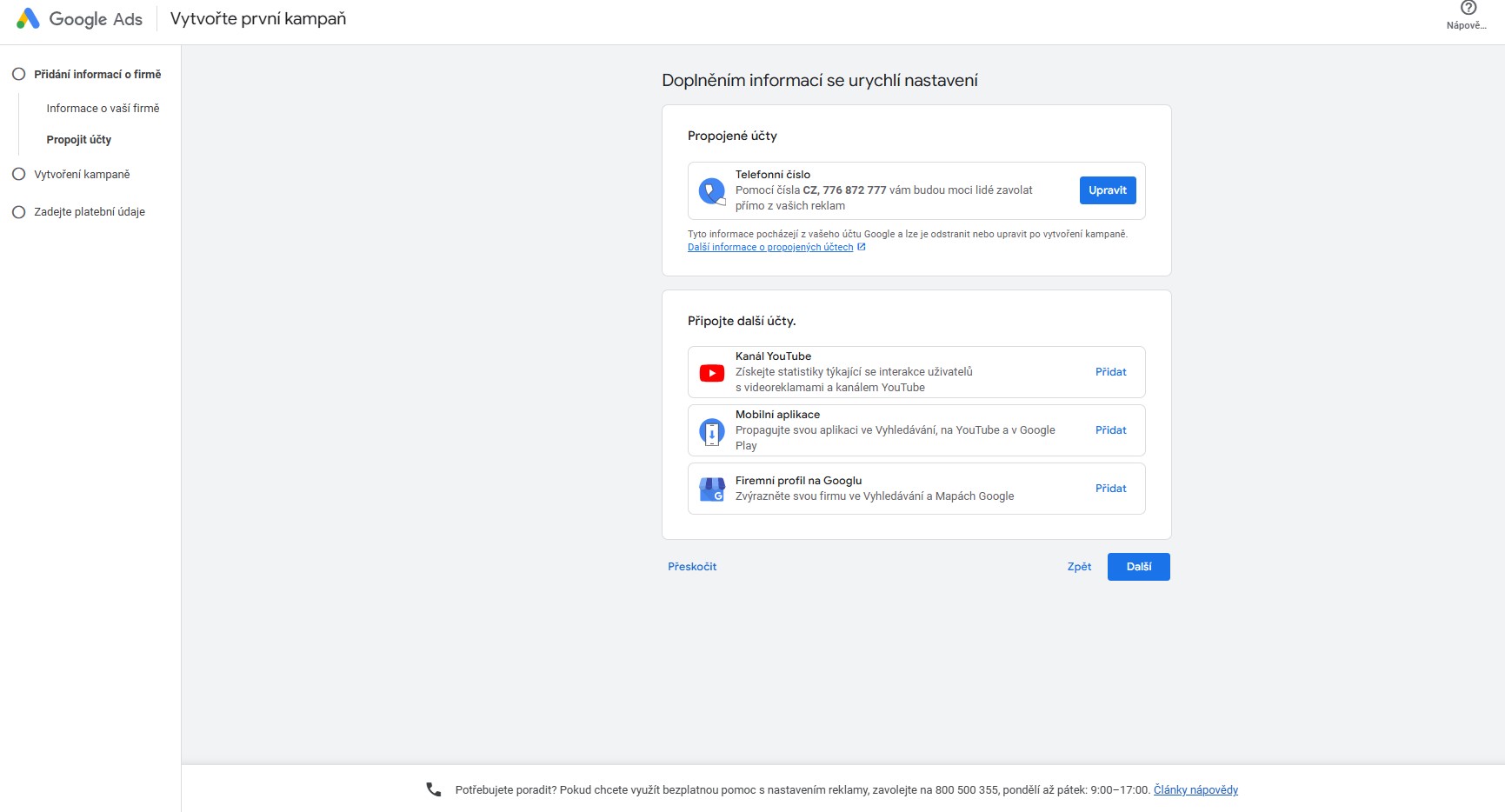1505x812 pixels.
Task: Click the phone number icon
Action: click(712, 191)
